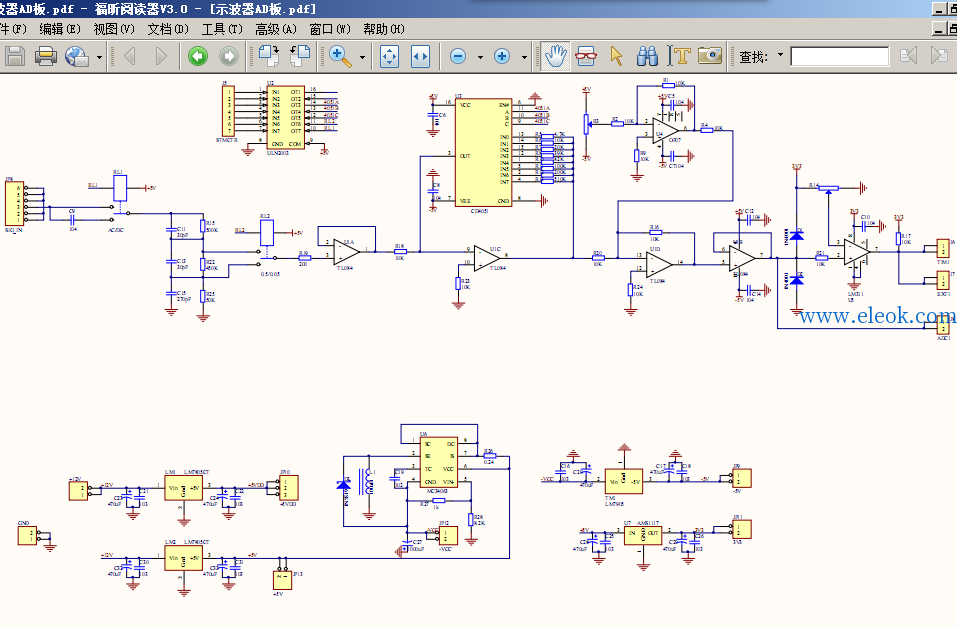Pick the text selection T tool
Viewport: 957px width, 628px height.
pyautogui.click(x=679, y=56)
